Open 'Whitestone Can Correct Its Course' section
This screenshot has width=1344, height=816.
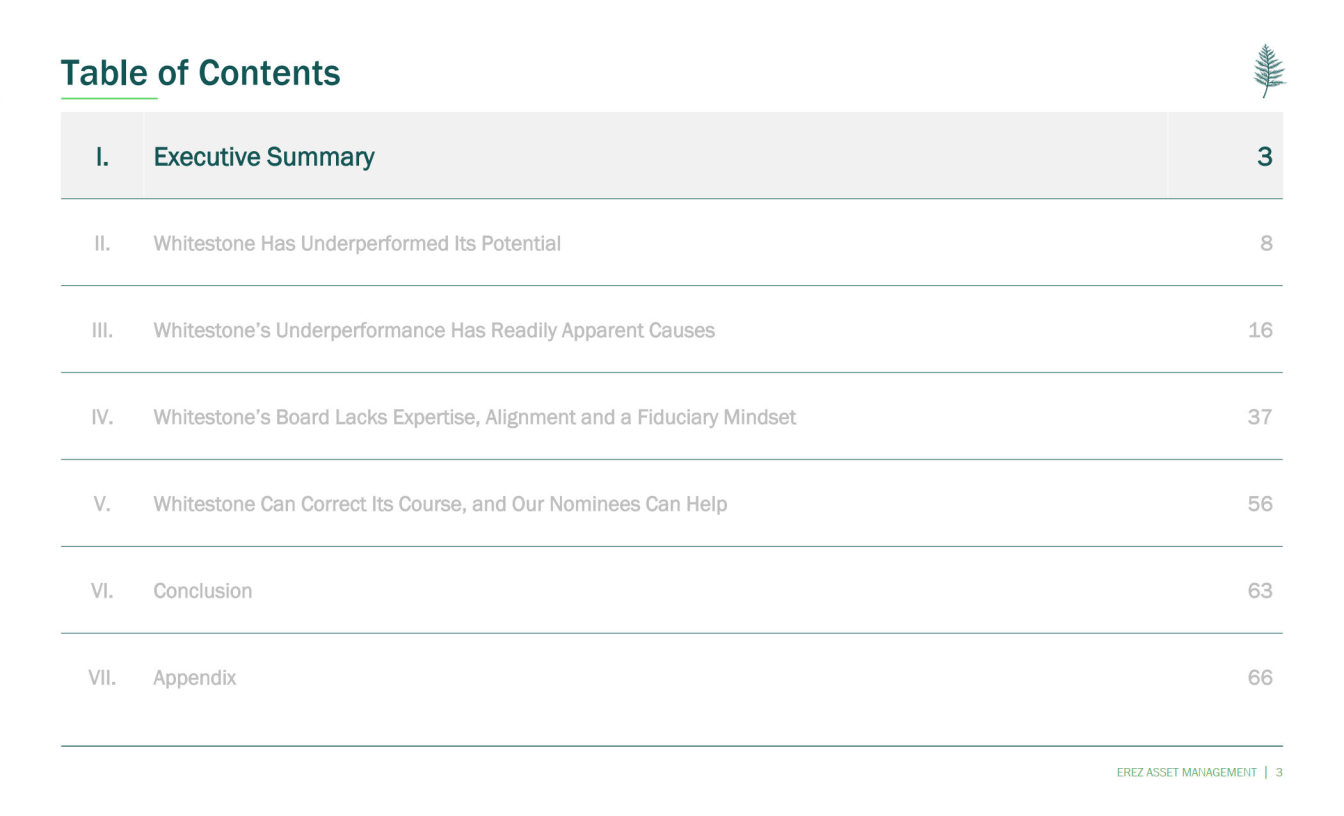coord(440,504)
